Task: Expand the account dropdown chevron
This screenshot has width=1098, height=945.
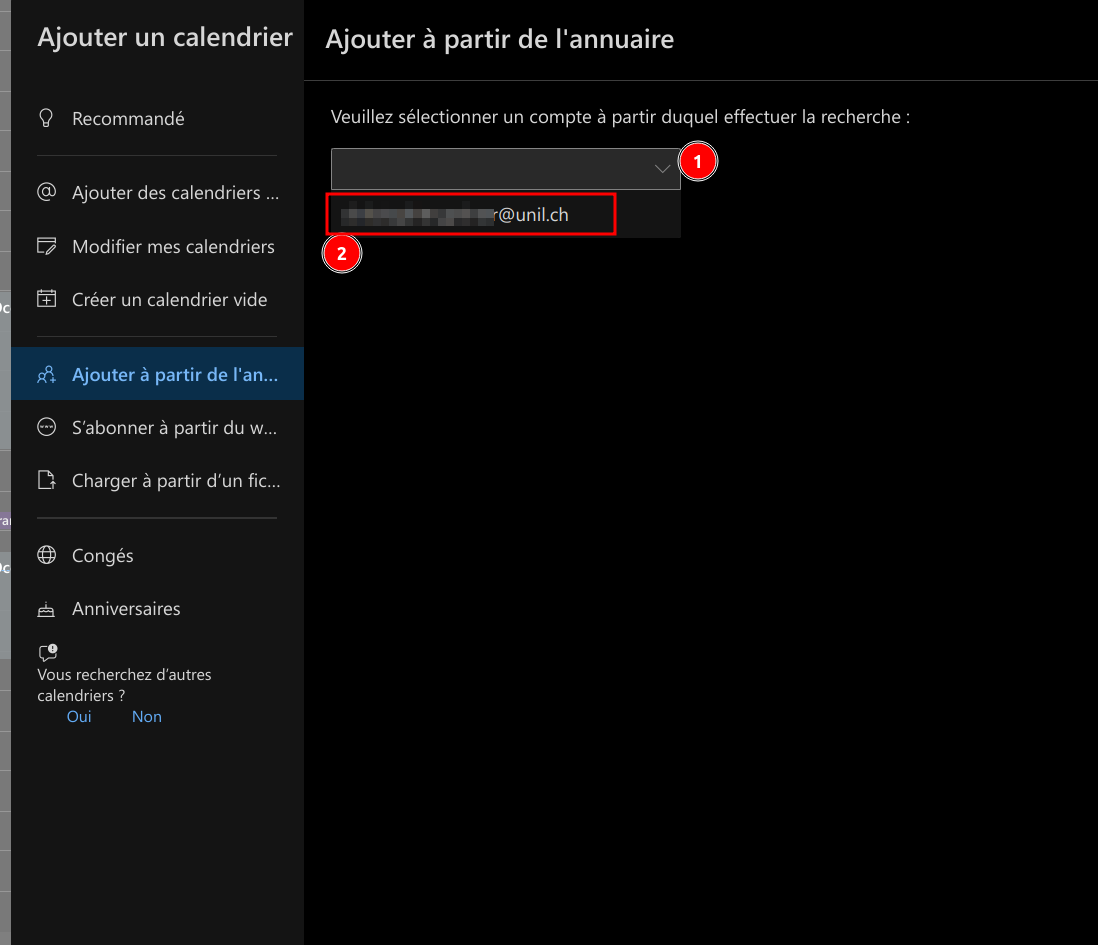Action: [x=662, y=169]
